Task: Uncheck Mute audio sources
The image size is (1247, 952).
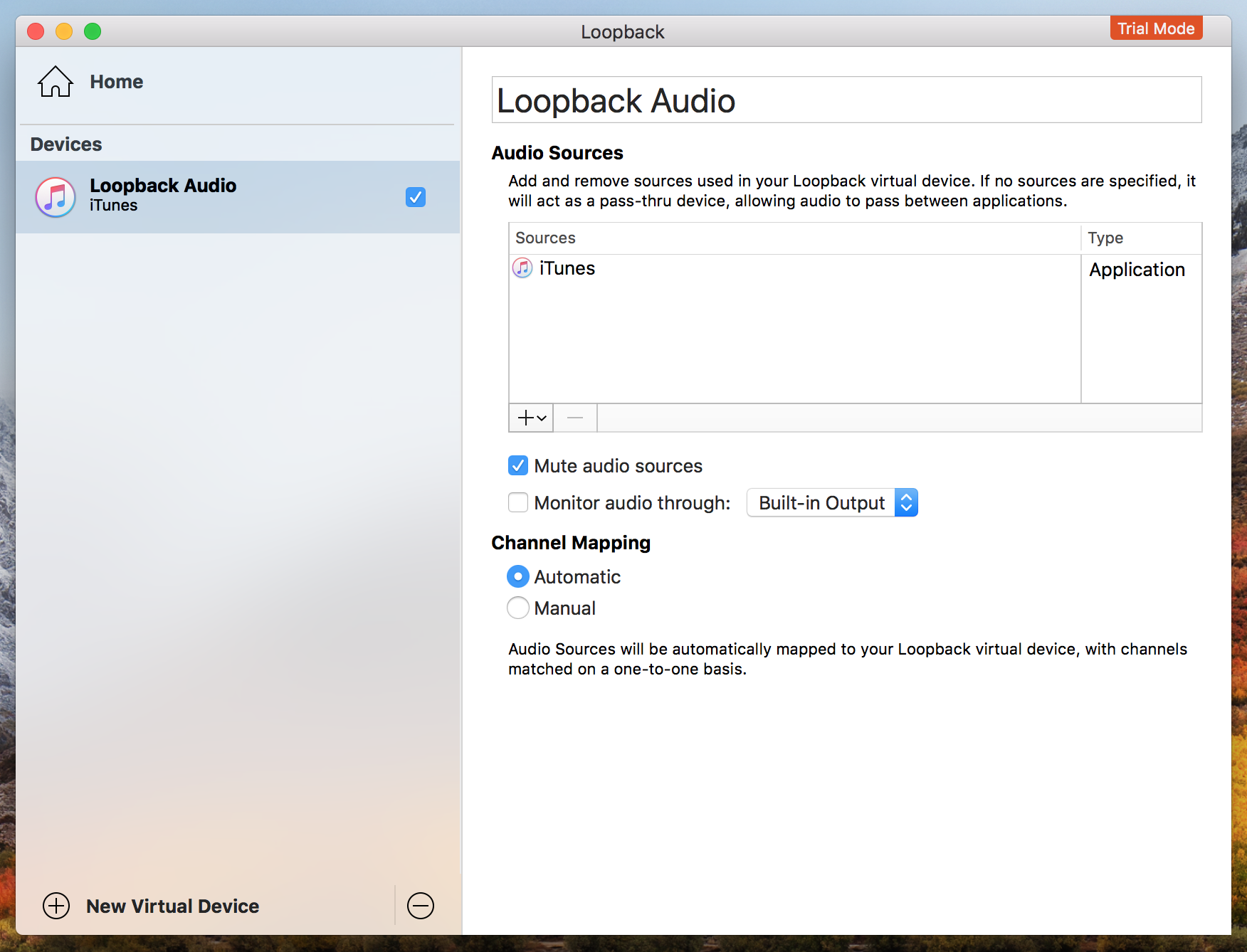Action: coord(518,466)
